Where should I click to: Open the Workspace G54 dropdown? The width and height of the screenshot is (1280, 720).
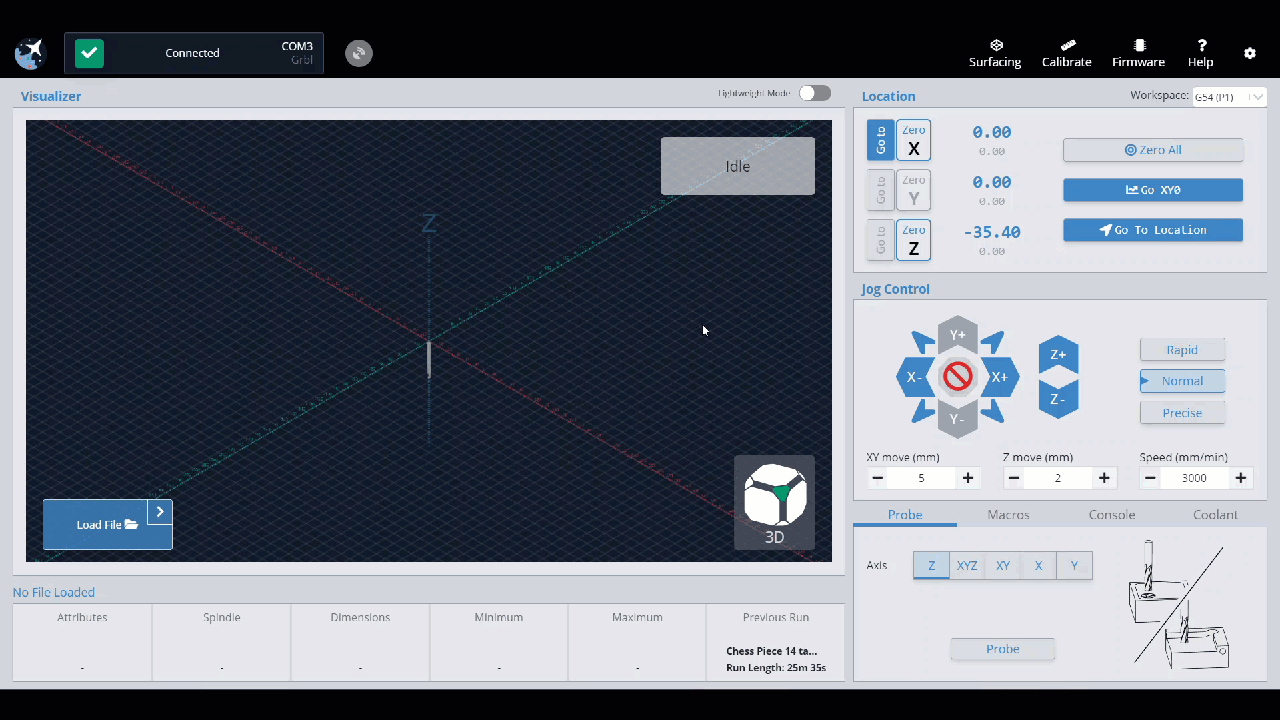coord(1229,97)
